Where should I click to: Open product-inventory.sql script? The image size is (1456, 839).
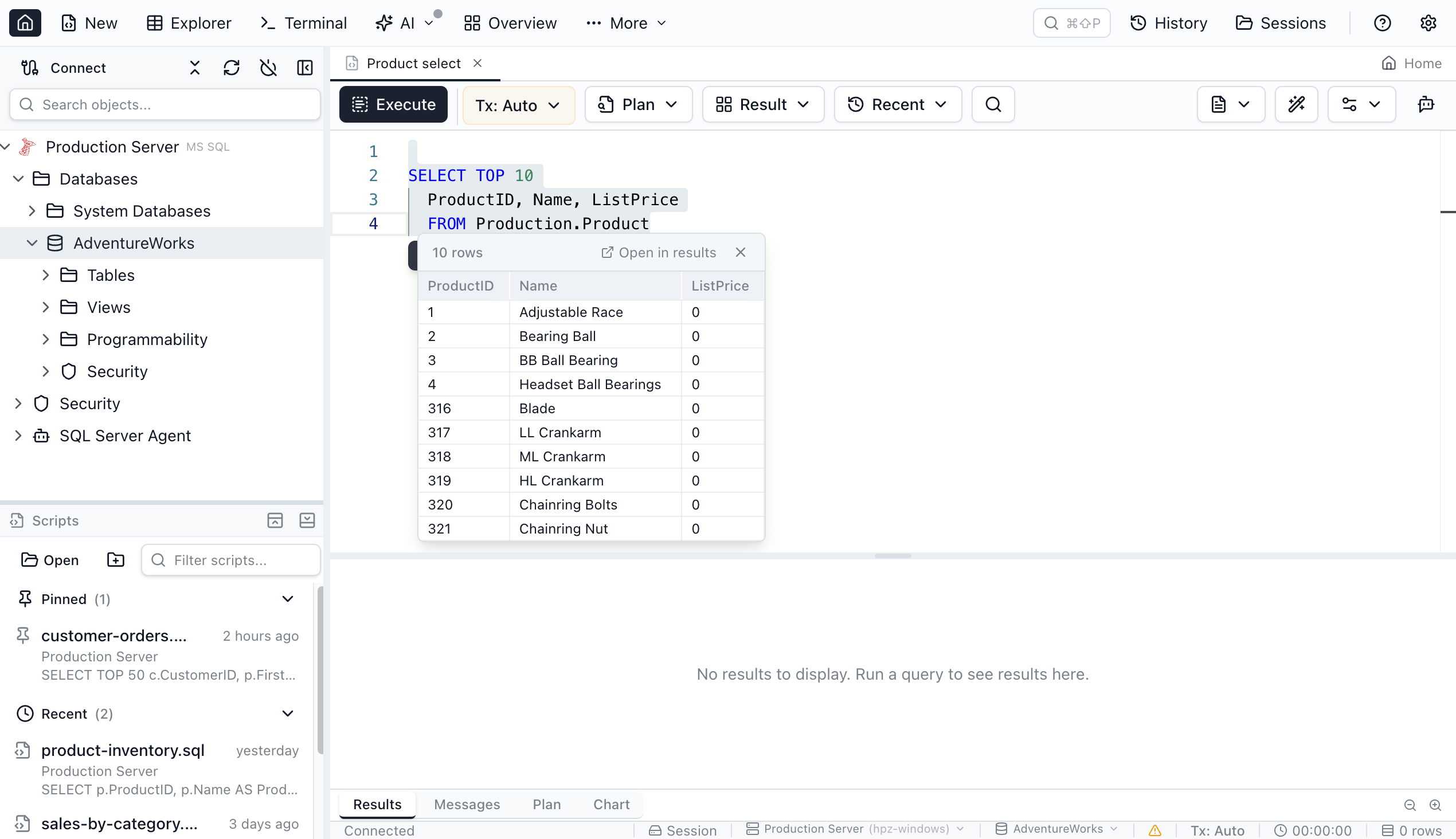pos(157,770)
